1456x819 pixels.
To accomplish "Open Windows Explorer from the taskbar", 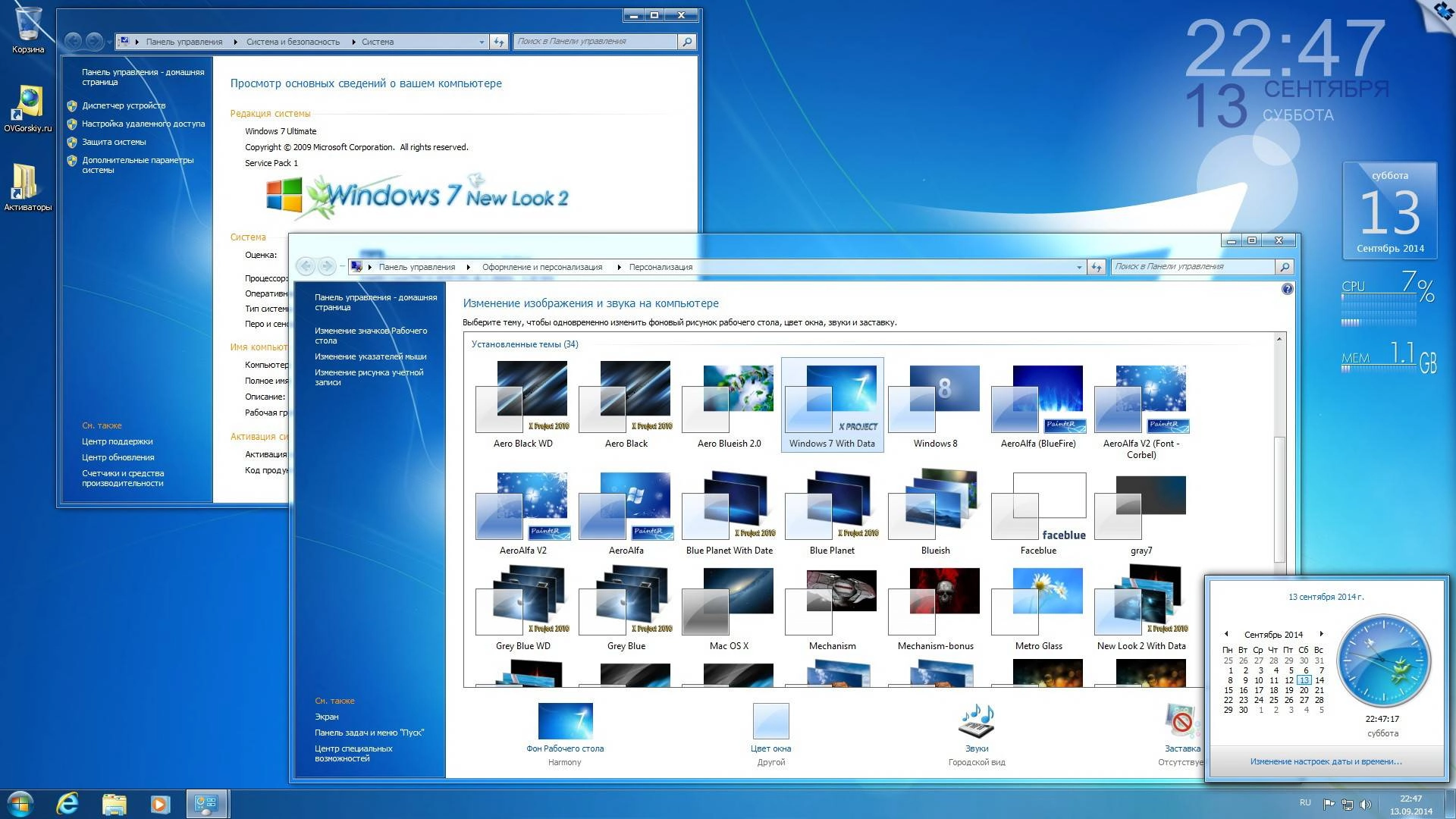I will [114, 804].
